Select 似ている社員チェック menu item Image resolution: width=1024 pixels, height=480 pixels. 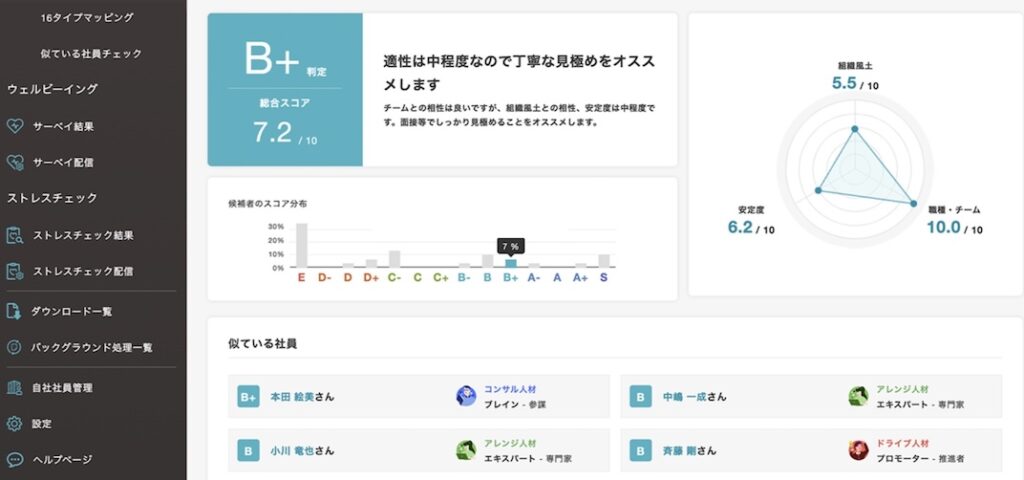[91, 53]
